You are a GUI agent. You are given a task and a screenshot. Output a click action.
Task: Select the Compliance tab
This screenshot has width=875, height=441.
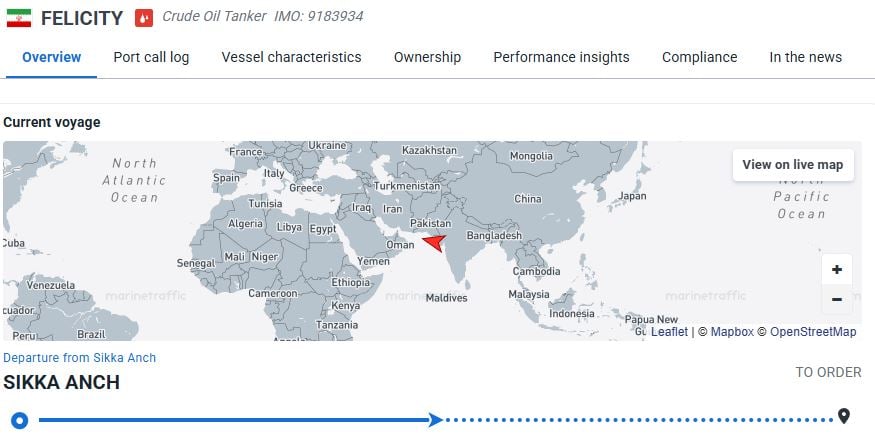pyautogui.click(x=699, y=57)
